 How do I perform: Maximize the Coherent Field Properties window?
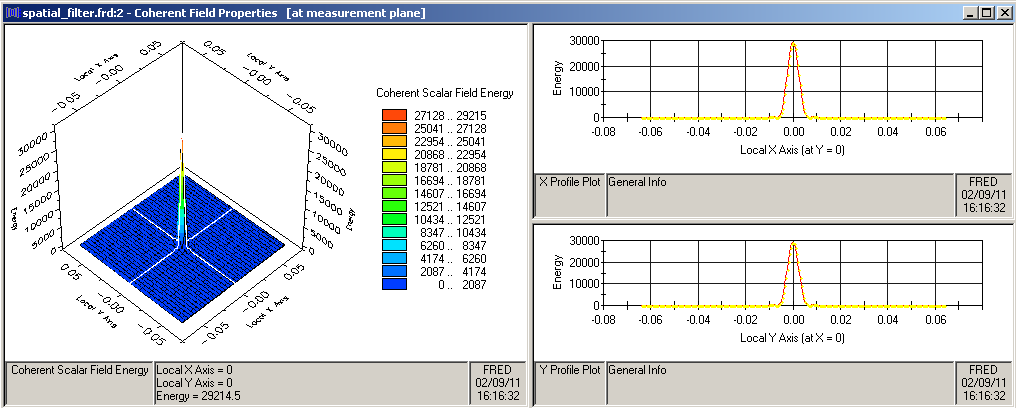tap(986, 12)
